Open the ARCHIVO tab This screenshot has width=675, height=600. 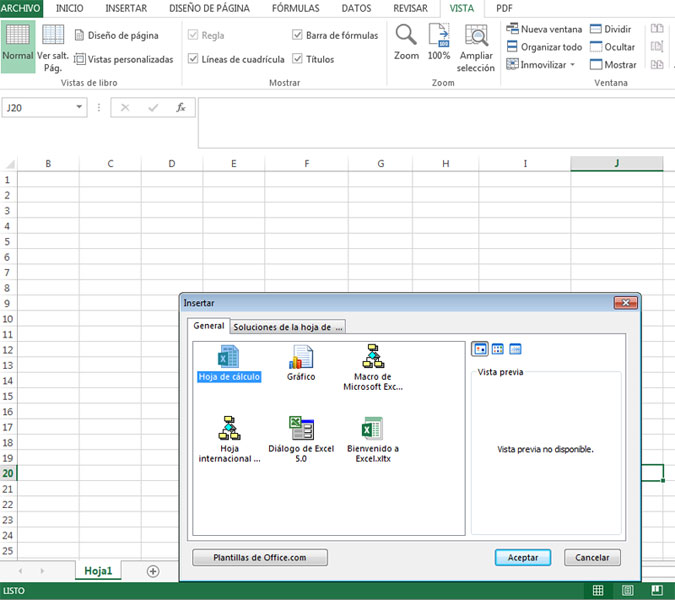(21, 8)
